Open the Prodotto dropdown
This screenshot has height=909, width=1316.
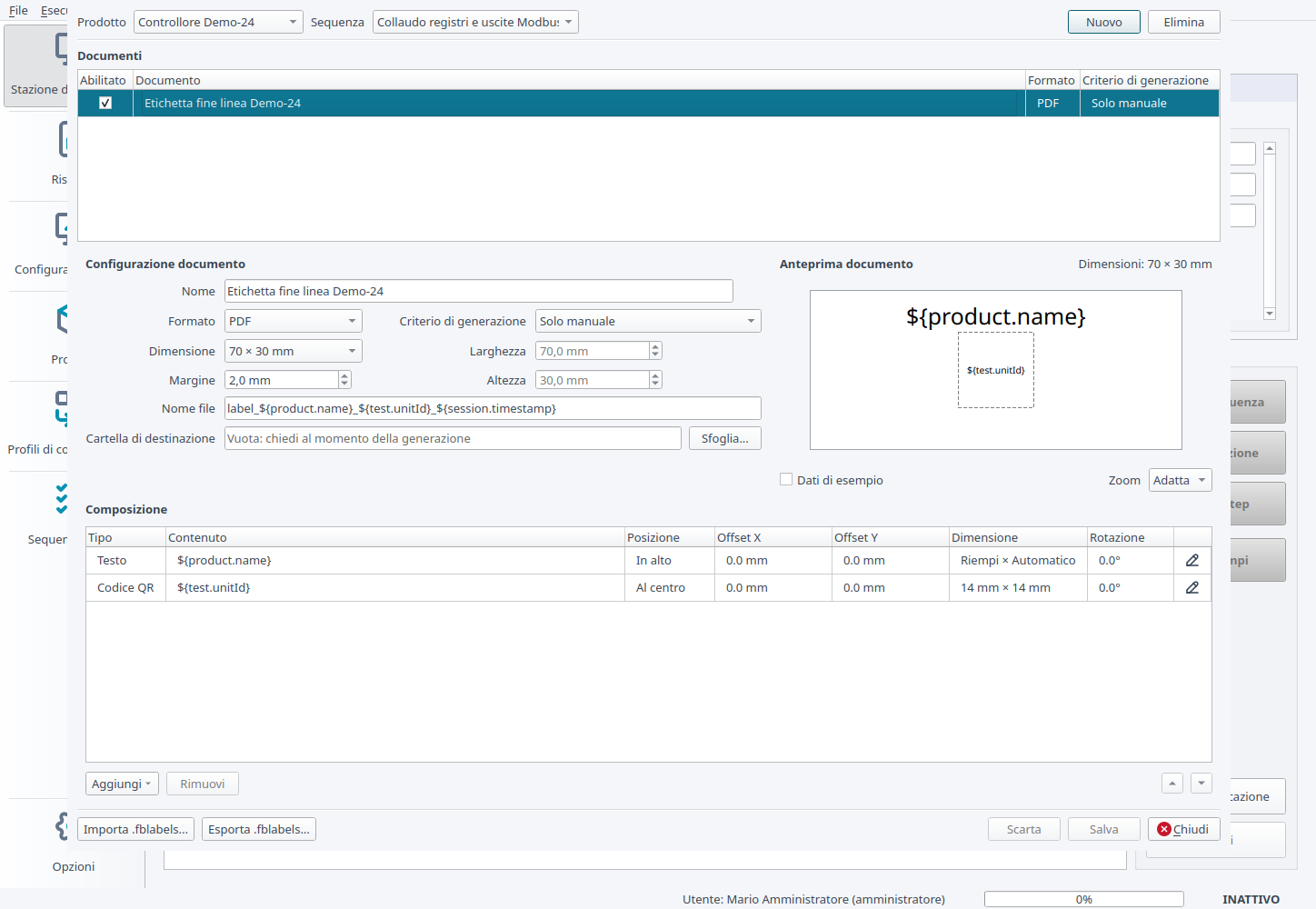click(218, 22)
